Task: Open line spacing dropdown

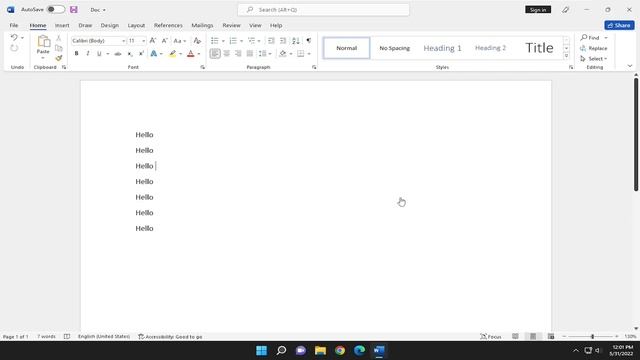Action: [265, 53]
